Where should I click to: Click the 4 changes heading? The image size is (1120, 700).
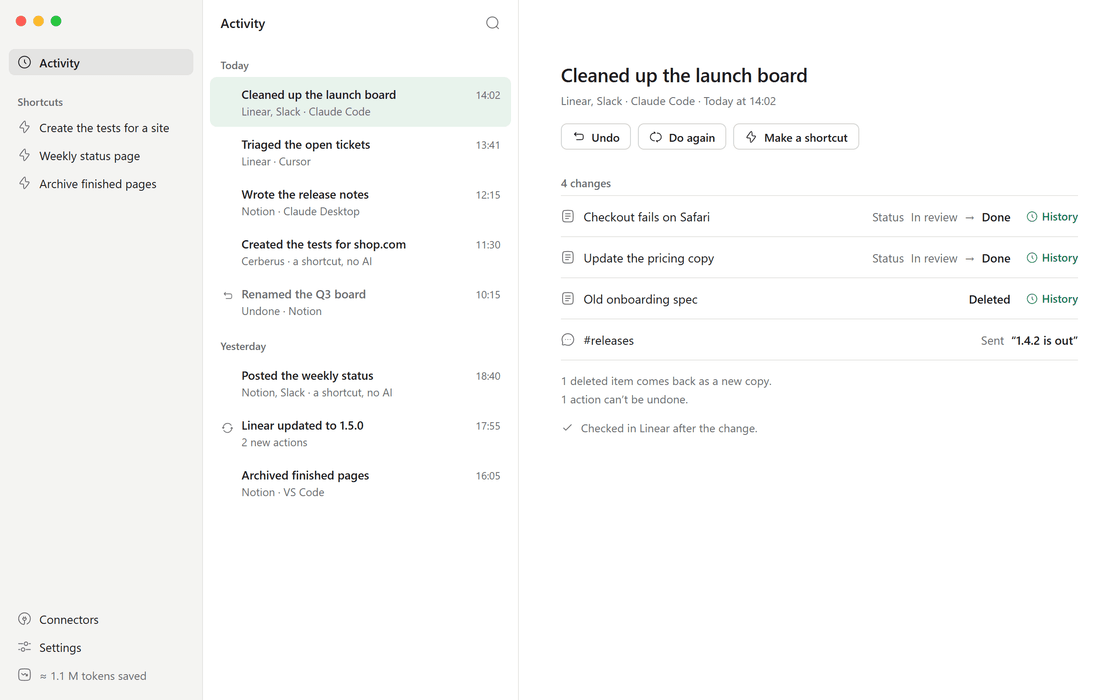[x=586, y=184]
